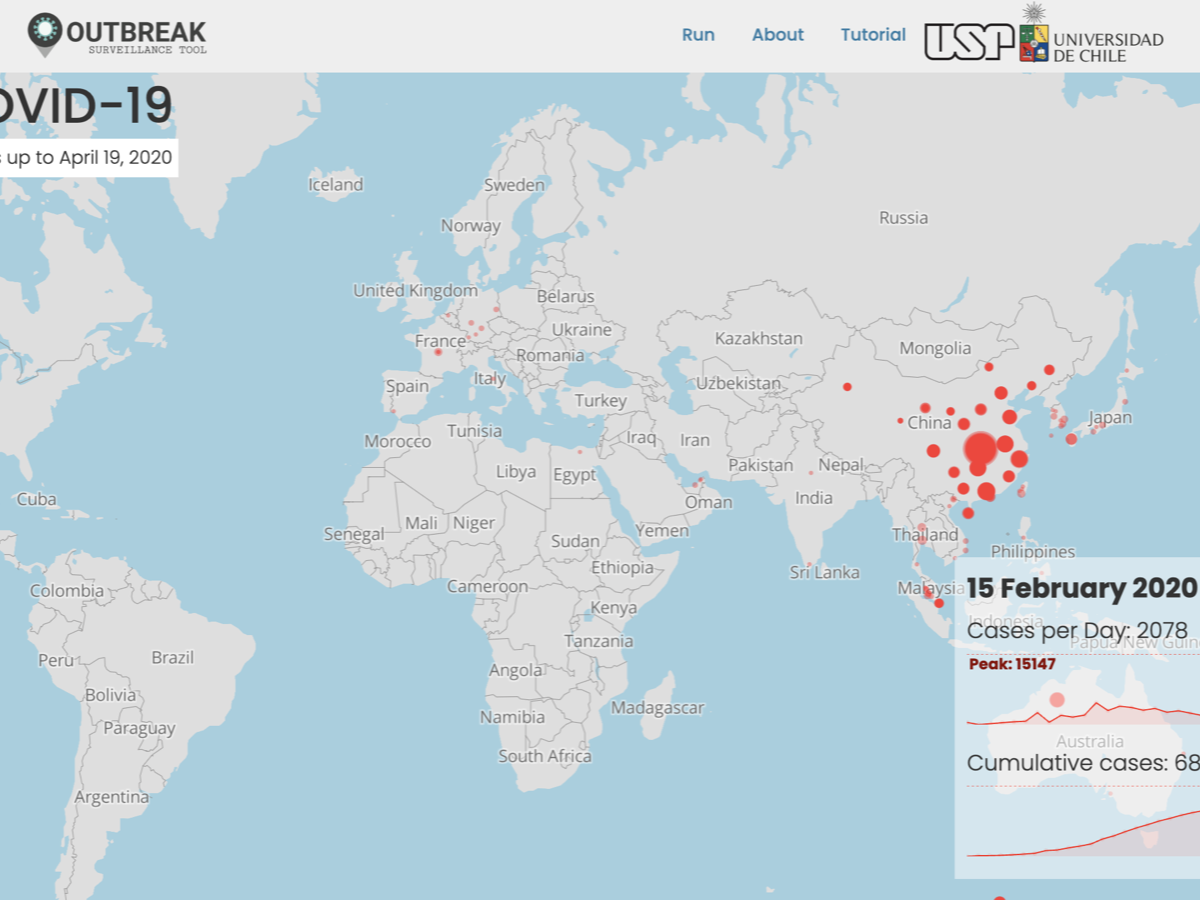Open the USP logo link
The image size is (1200, 900).
tap(968, 40)
